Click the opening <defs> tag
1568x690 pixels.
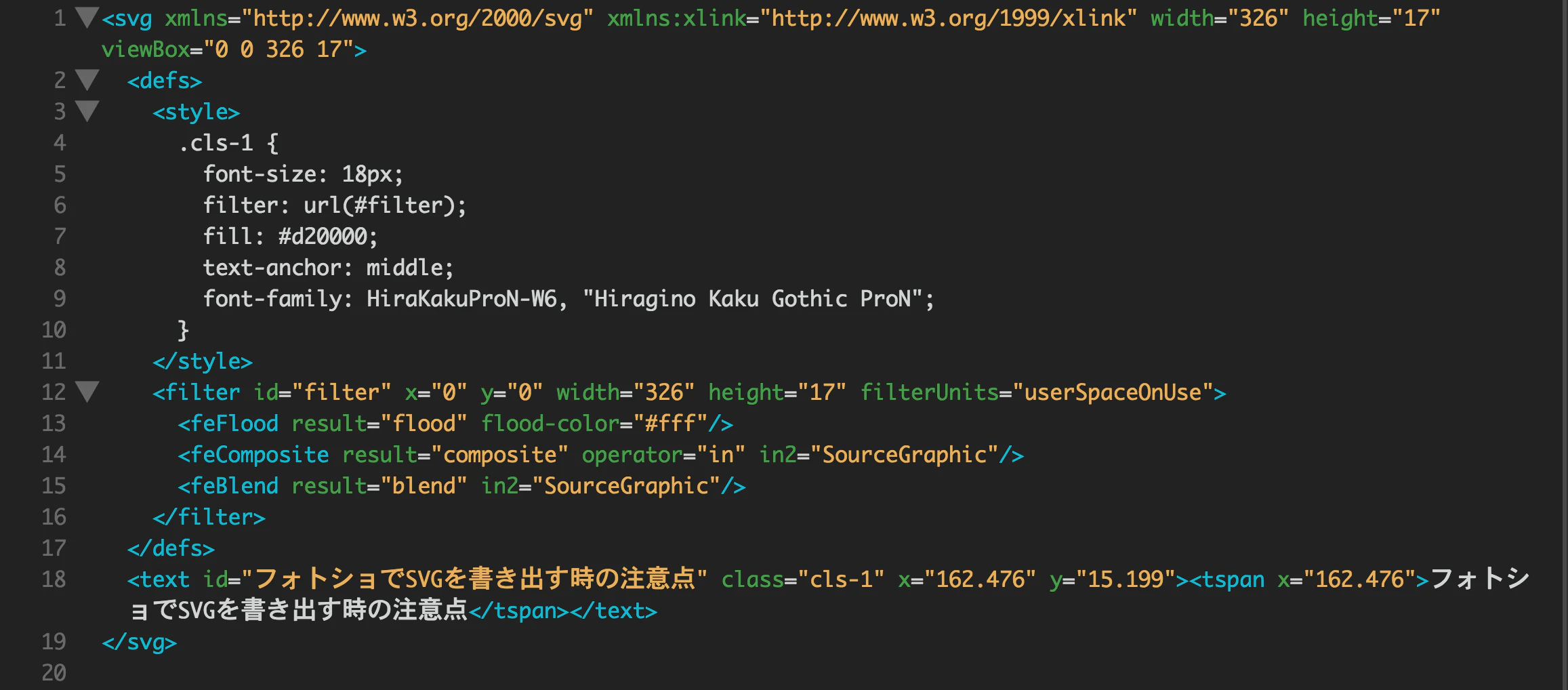pyautogui.click(x=165, y=81)
